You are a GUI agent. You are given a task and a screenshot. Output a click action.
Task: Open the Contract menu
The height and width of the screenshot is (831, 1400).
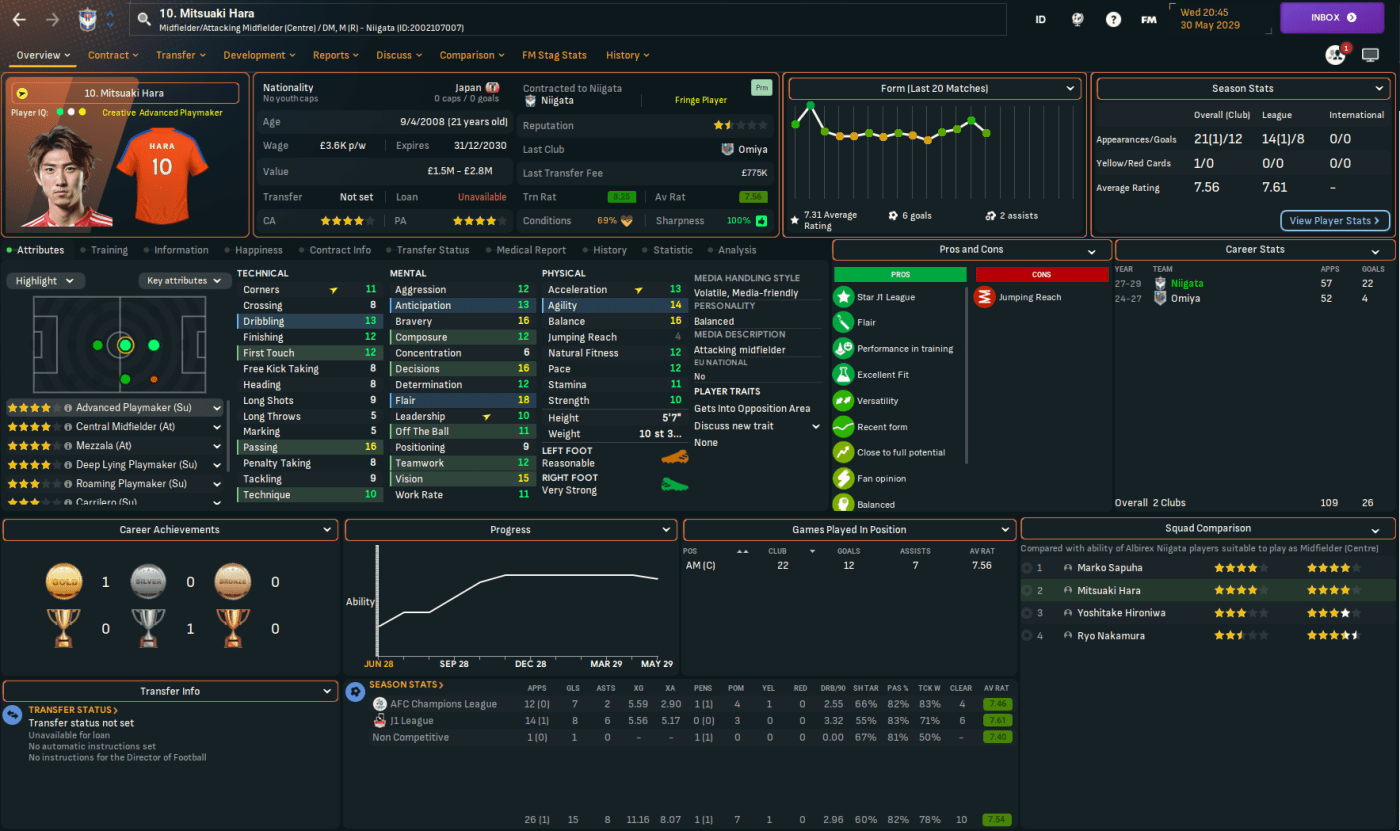(x=114, y=55)
